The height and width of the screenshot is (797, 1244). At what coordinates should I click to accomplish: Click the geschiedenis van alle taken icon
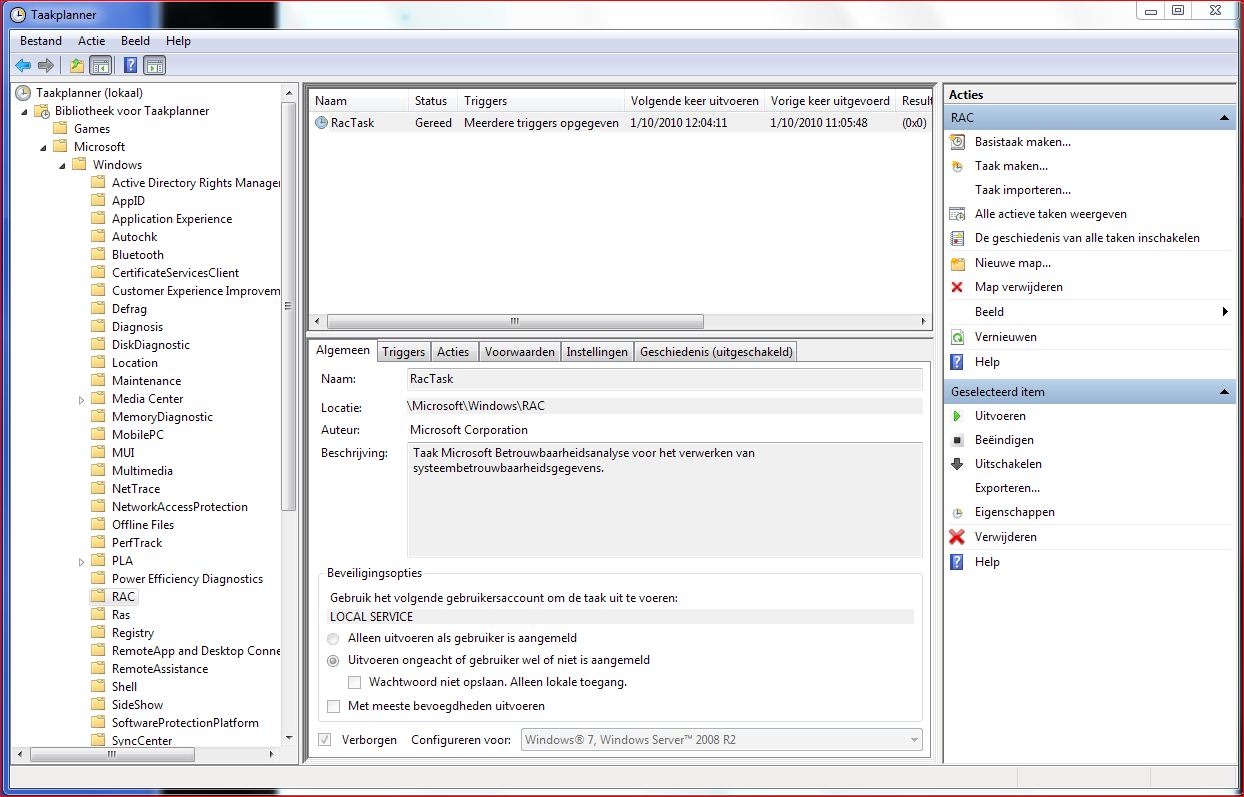coord(957,238)
